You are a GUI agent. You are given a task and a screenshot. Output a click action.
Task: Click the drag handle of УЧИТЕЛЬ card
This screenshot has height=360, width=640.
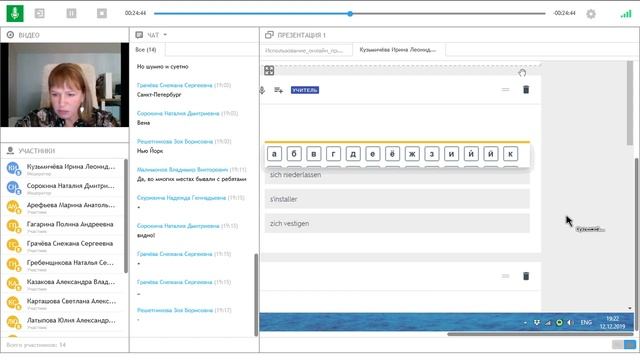505,90
